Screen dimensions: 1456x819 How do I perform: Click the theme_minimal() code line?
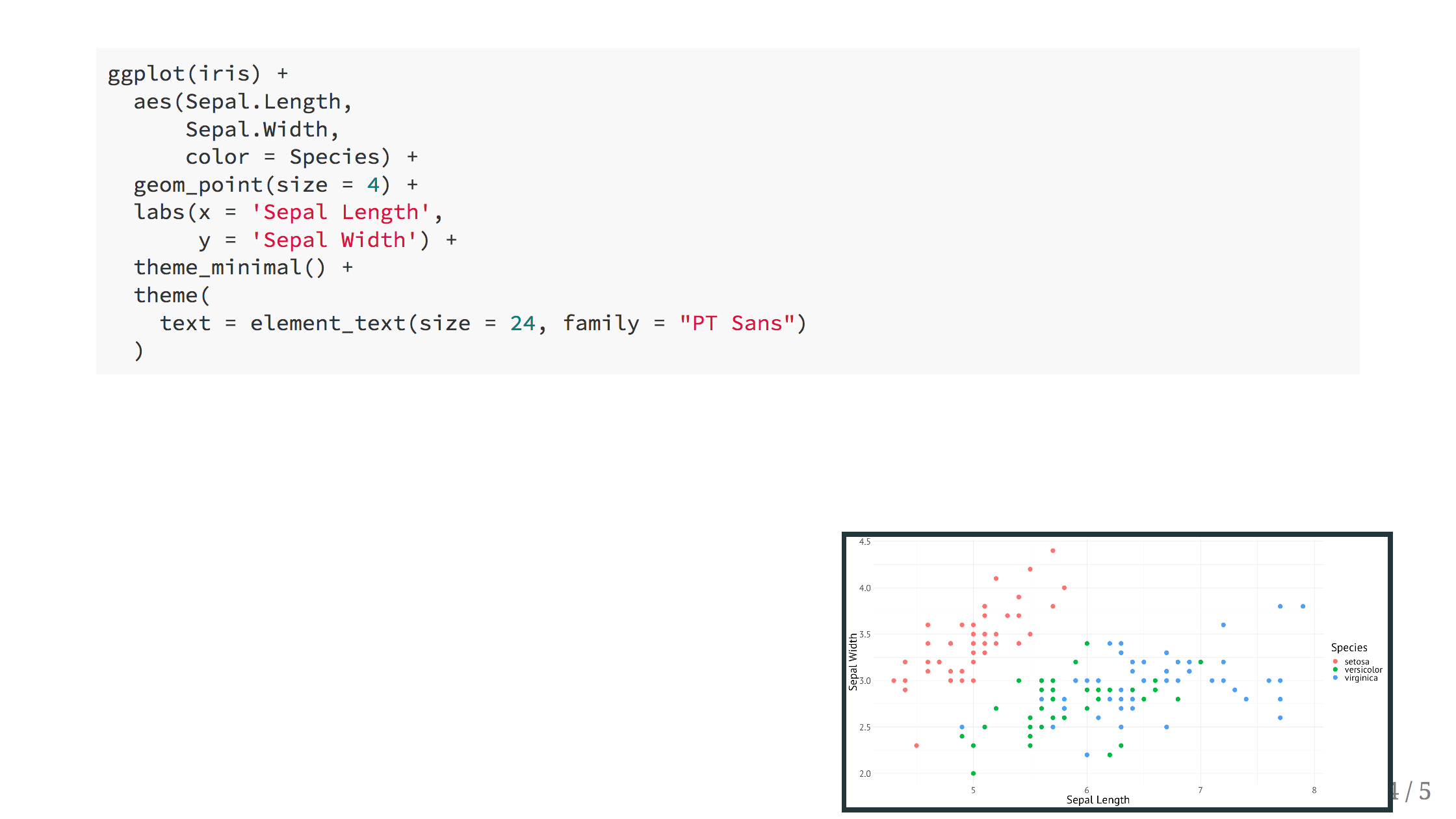243,268
